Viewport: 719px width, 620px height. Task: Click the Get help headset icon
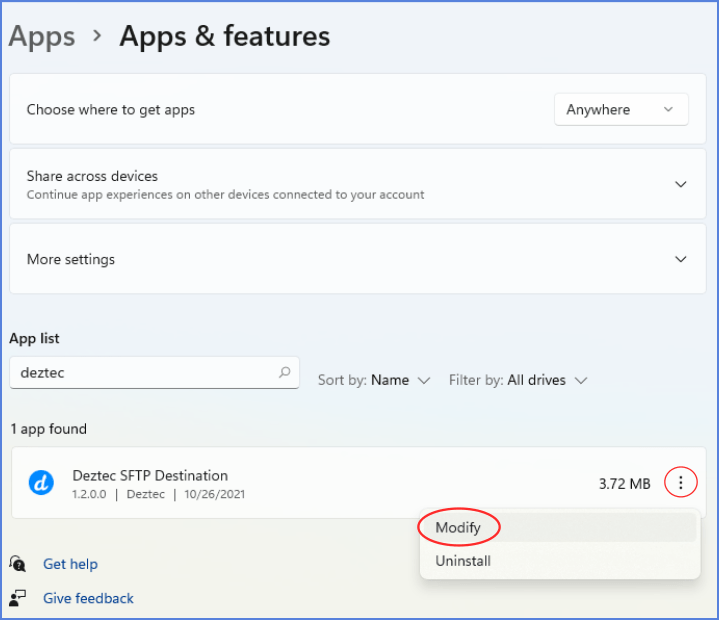pyautogui.click(x=17, y=564)
